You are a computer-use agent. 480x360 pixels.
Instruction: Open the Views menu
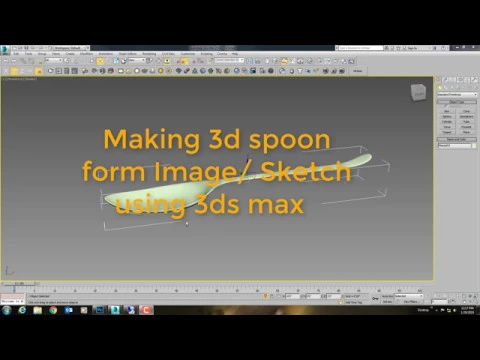pos(56,54)
